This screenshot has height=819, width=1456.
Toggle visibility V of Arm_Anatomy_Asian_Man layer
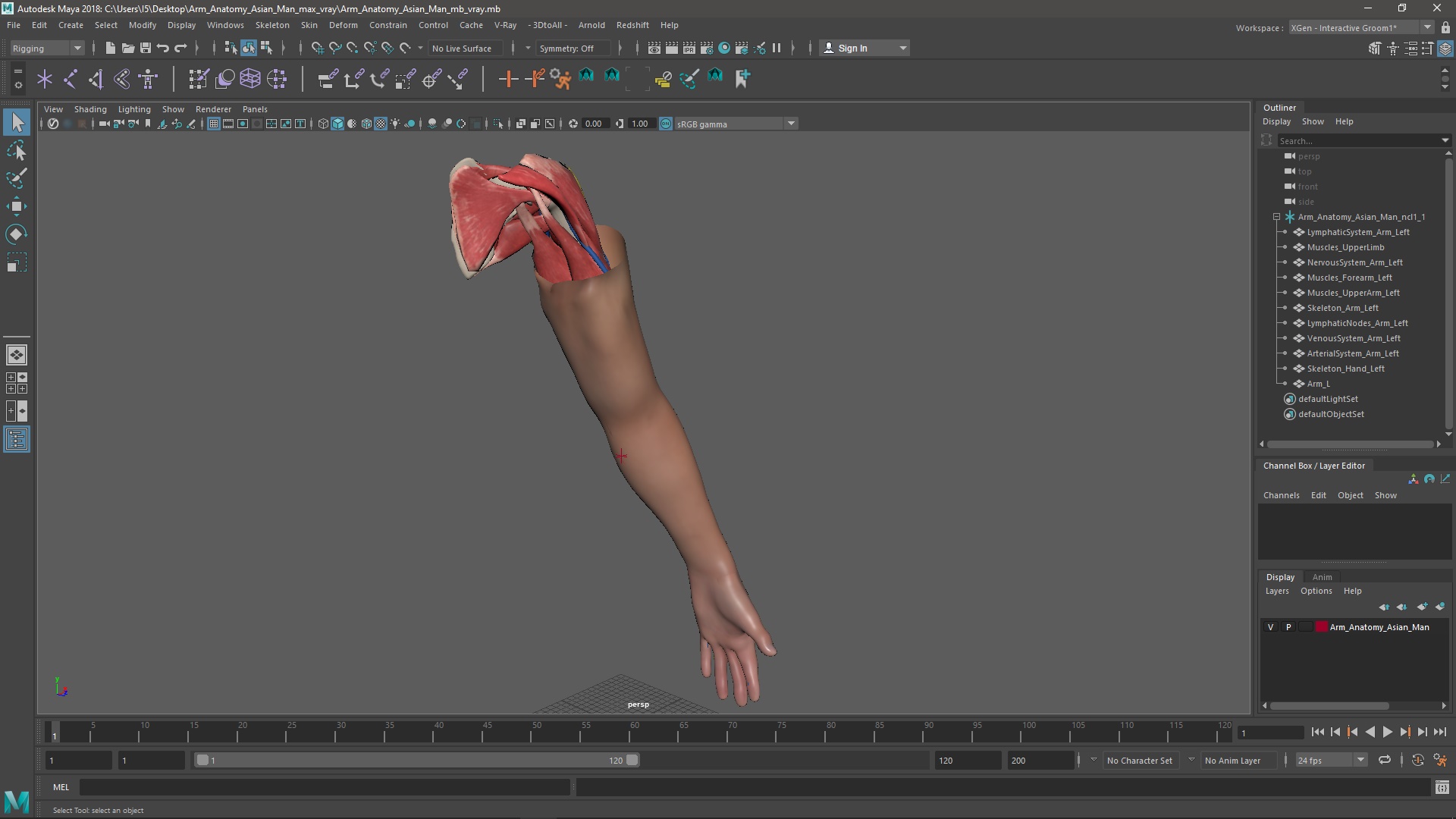(x=1270, y=627)
